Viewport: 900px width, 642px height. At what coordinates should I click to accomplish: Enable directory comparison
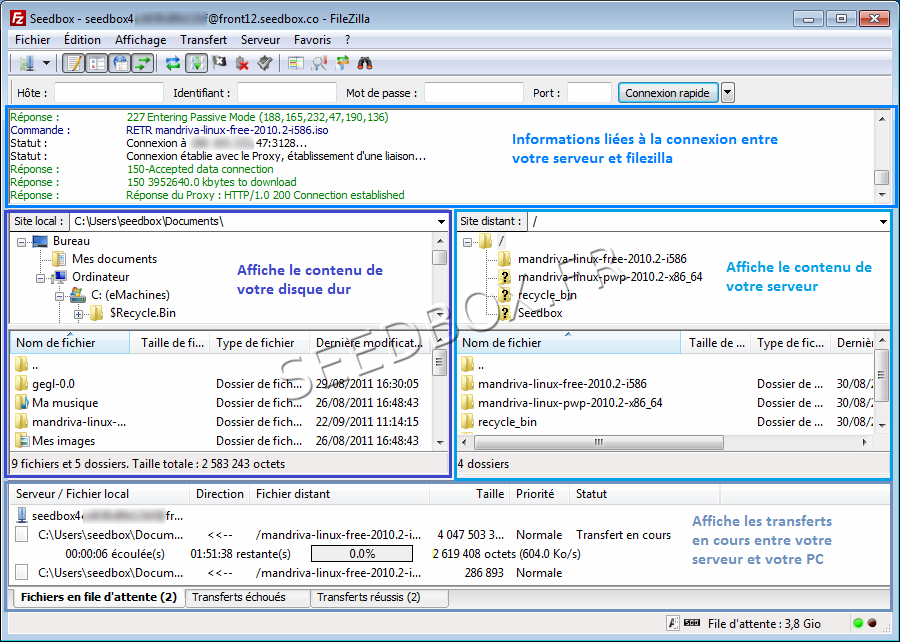click(x=295, y=62)
